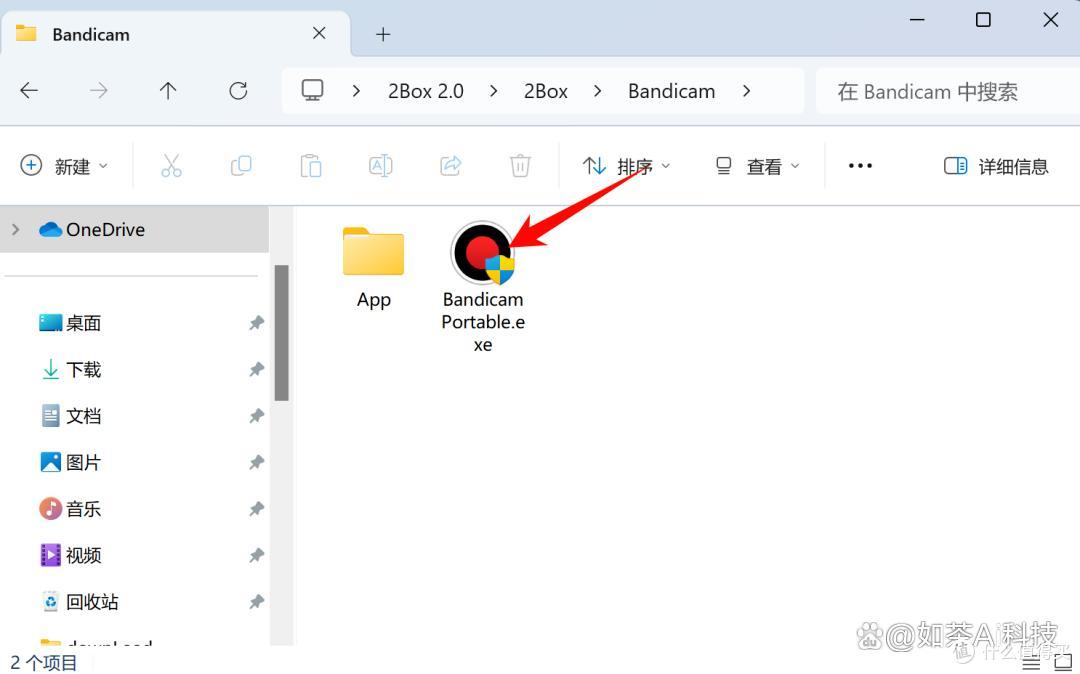Click the Copy toolbar icon

241,166
